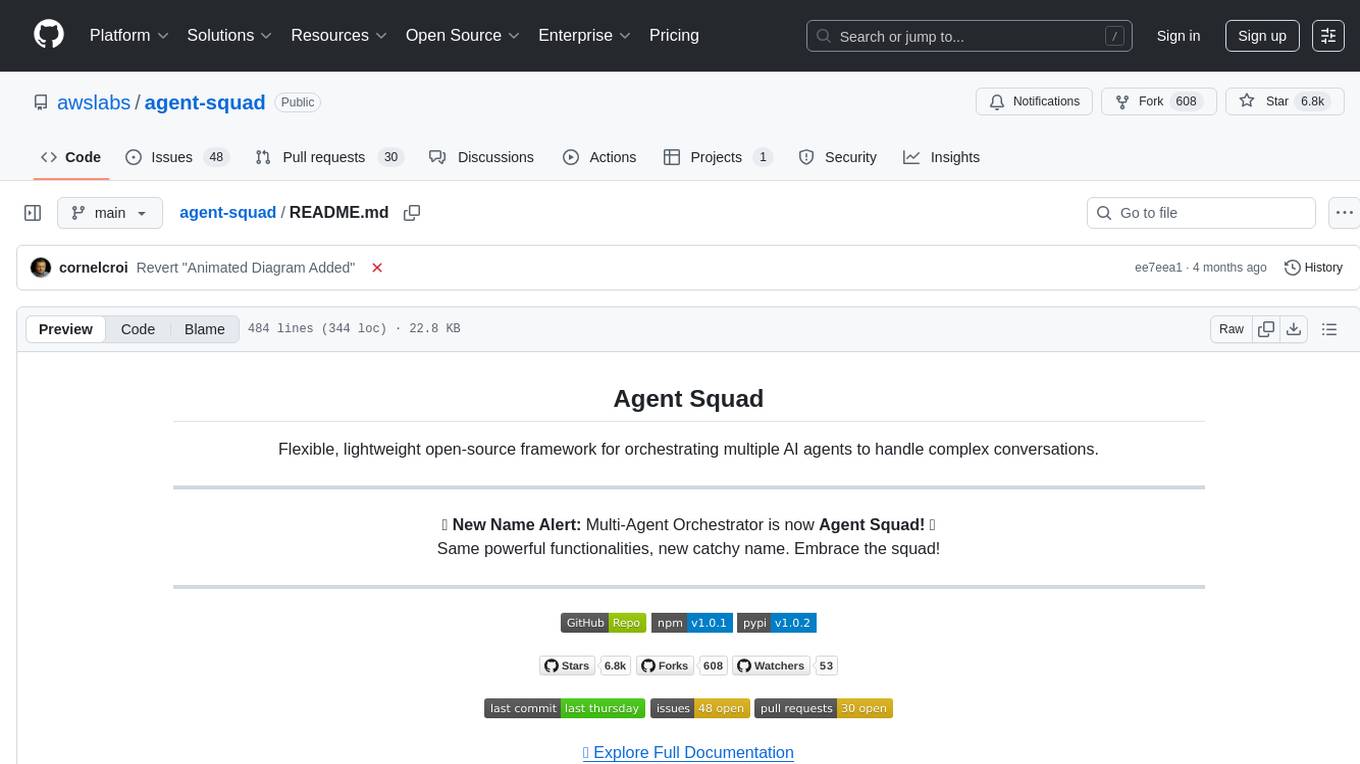This screenshot has width=1360, height=764.
Task: Click the Forks 608 badge
Action: pyautogui.click(x=682, y=666)
